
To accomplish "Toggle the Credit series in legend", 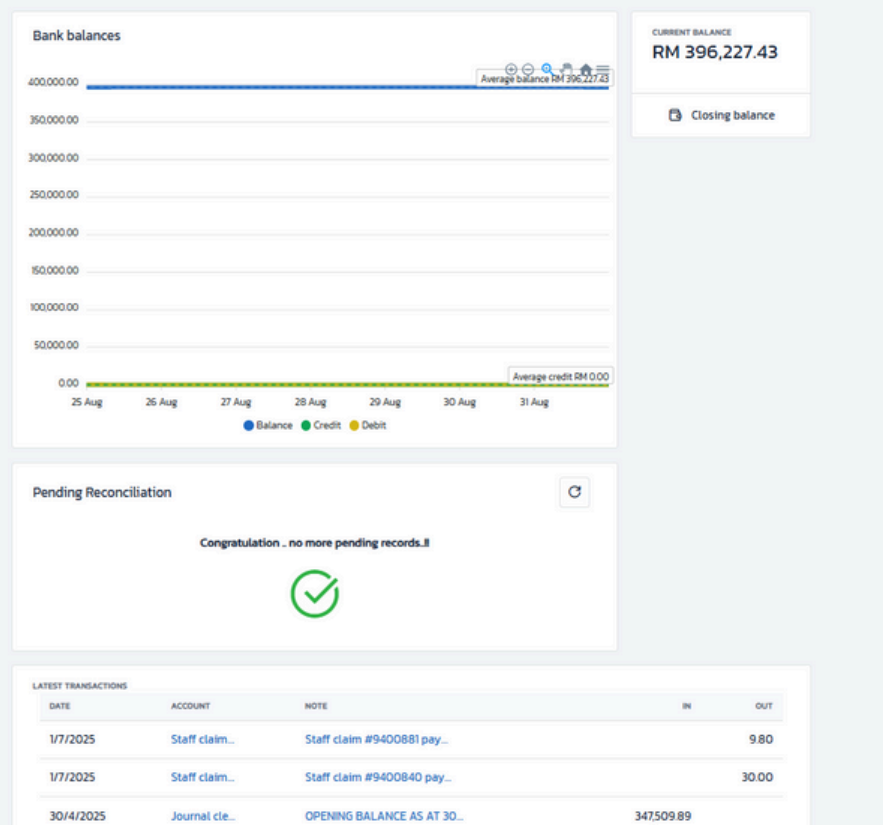I will coord(320,425).
